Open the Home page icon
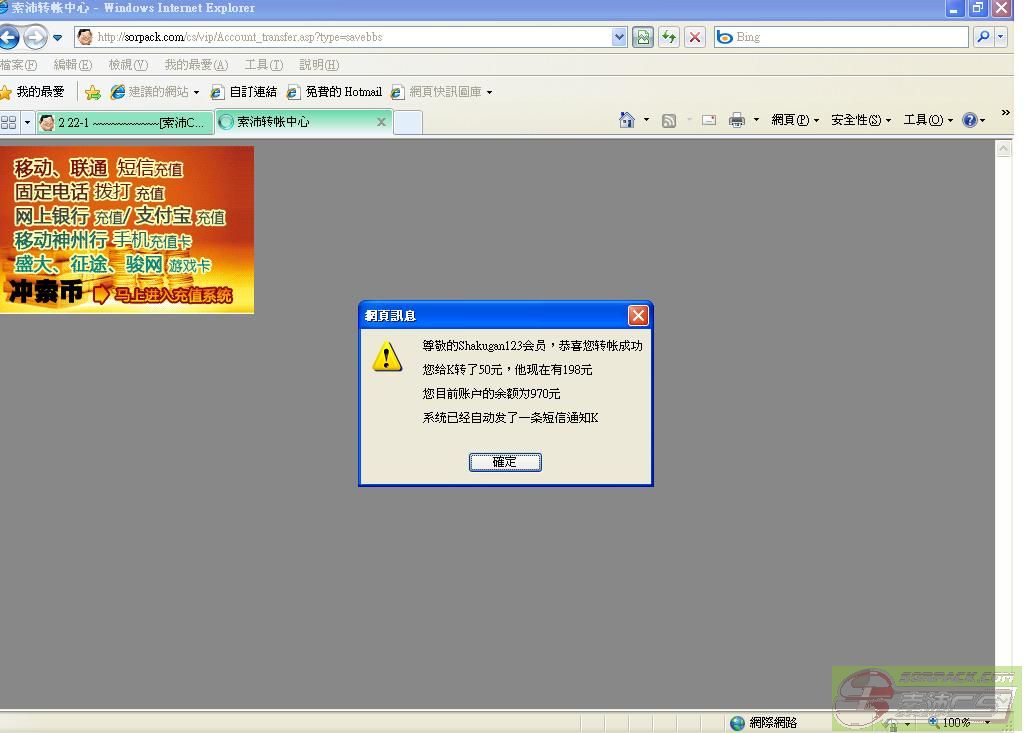1024x733 pixels. 627,120
